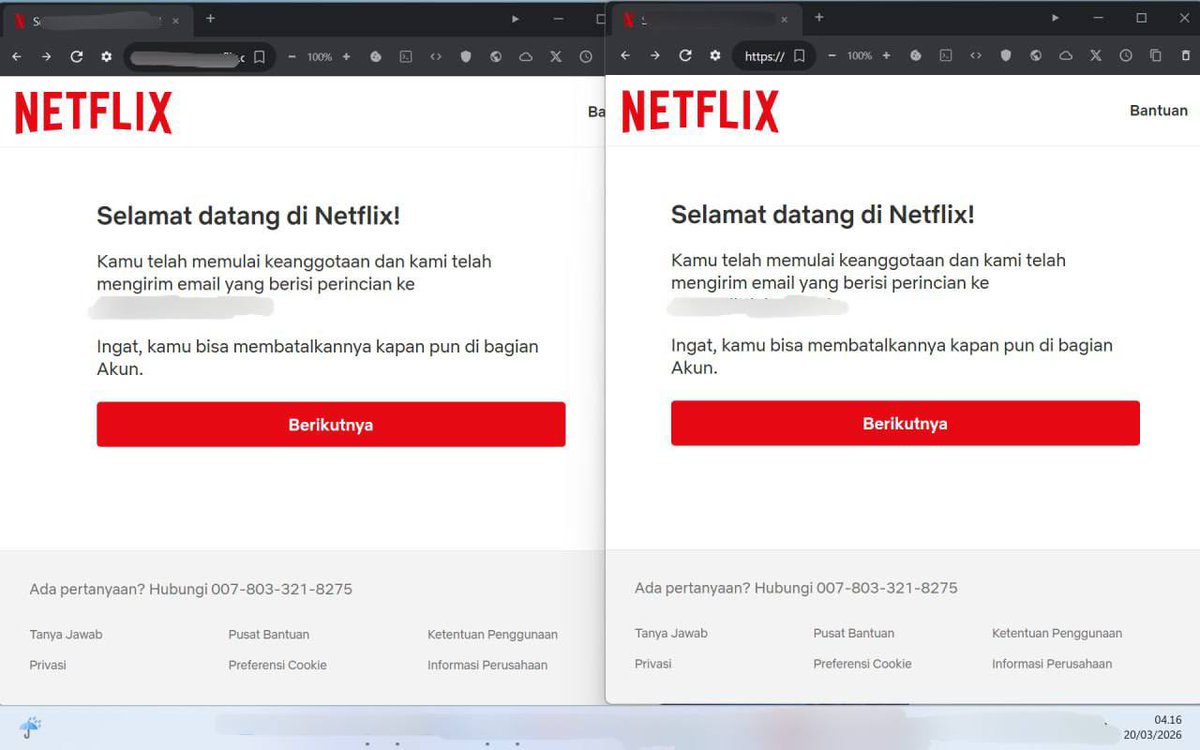Viewport: 1200px width, 750px height.
Task: Reload the page in the left window
Action: pos(76,57)
